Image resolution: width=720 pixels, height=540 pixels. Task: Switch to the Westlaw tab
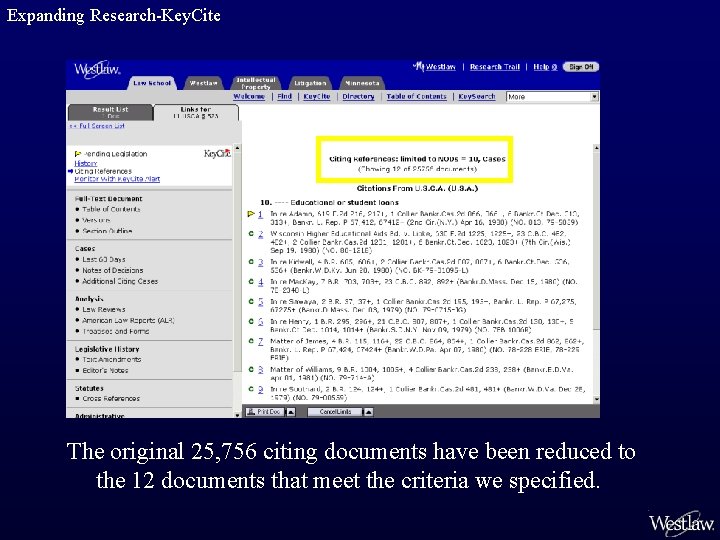click(x=203, y=83)
